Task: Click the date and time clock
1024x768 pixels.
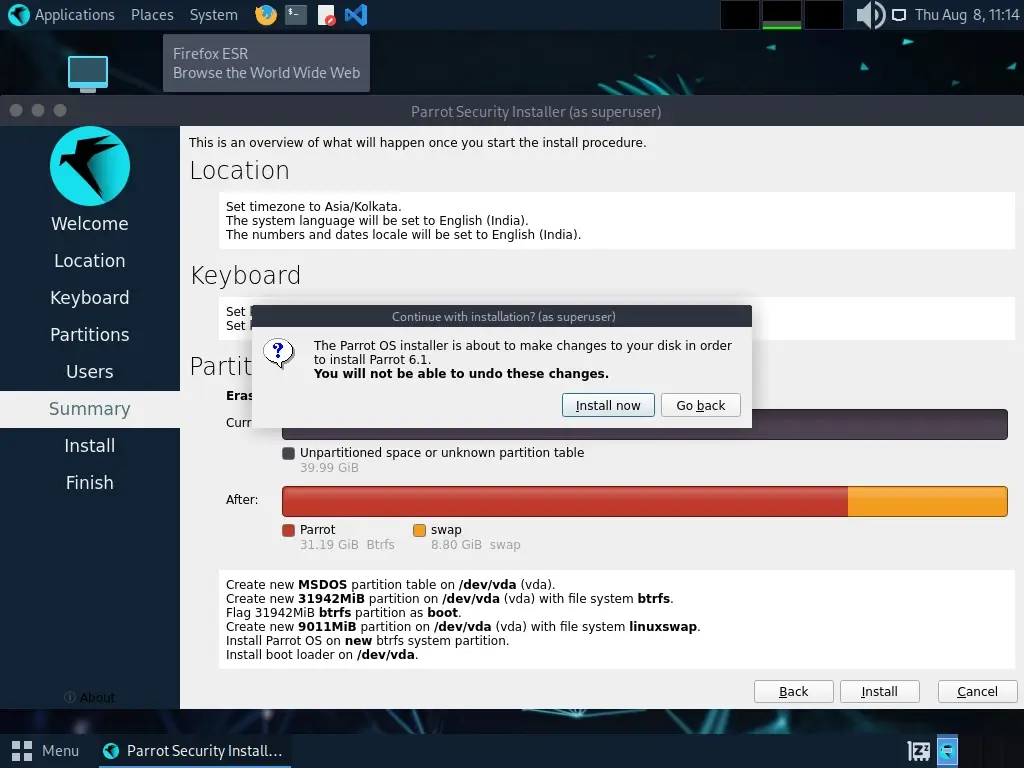Action: click(x=966, y=15)
